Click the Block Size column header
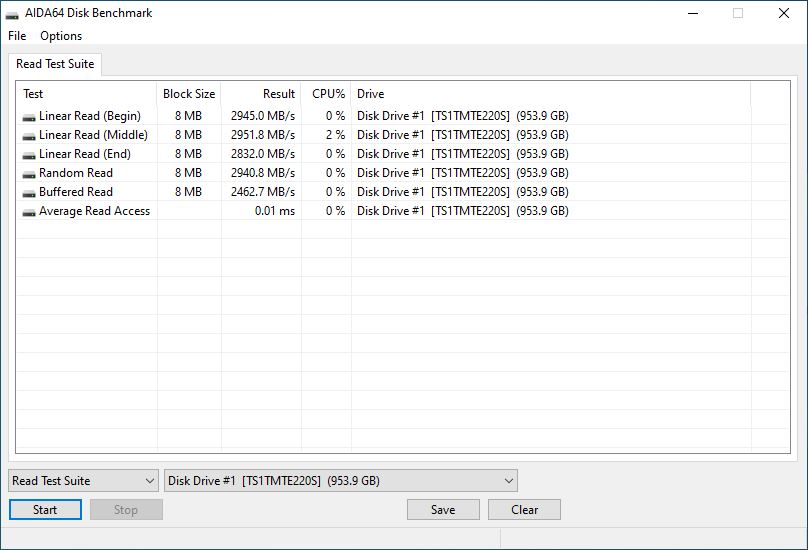The width and height of the screenshot is (808, 550). pos(189,94)
